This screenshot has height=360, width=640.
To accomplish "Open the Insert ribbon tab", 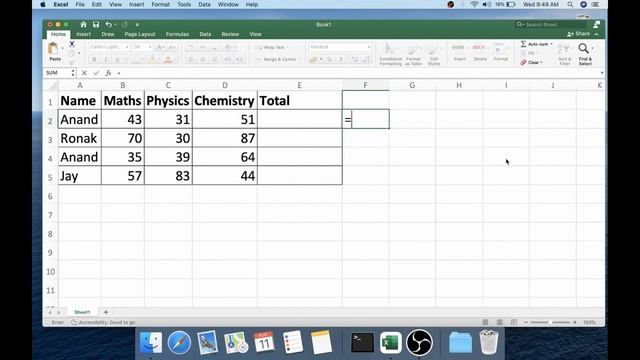I will pos(83,34).
